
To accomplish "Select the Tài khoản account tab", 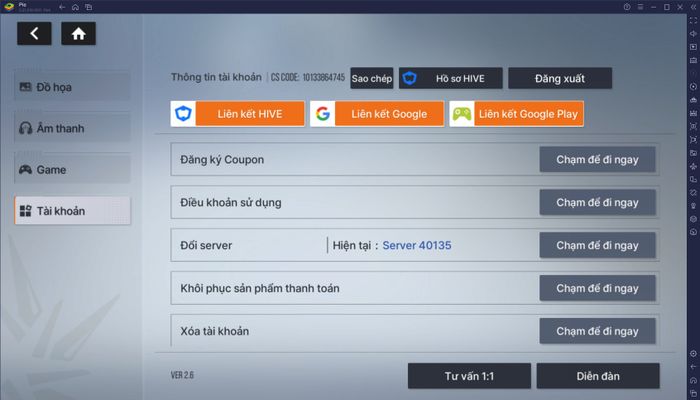I will coord(72,211).
